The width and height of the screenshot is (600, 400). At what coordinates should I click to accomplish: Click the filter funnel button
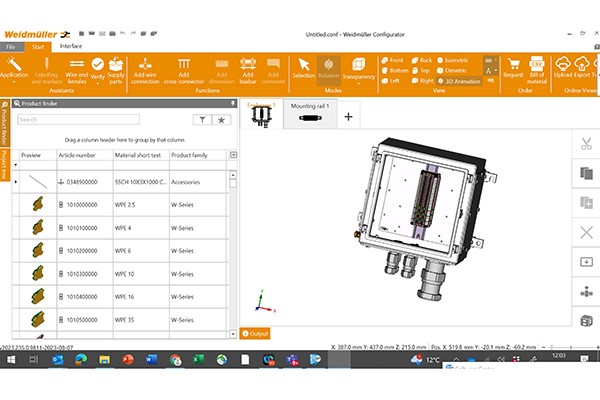[x=202, y=120]
